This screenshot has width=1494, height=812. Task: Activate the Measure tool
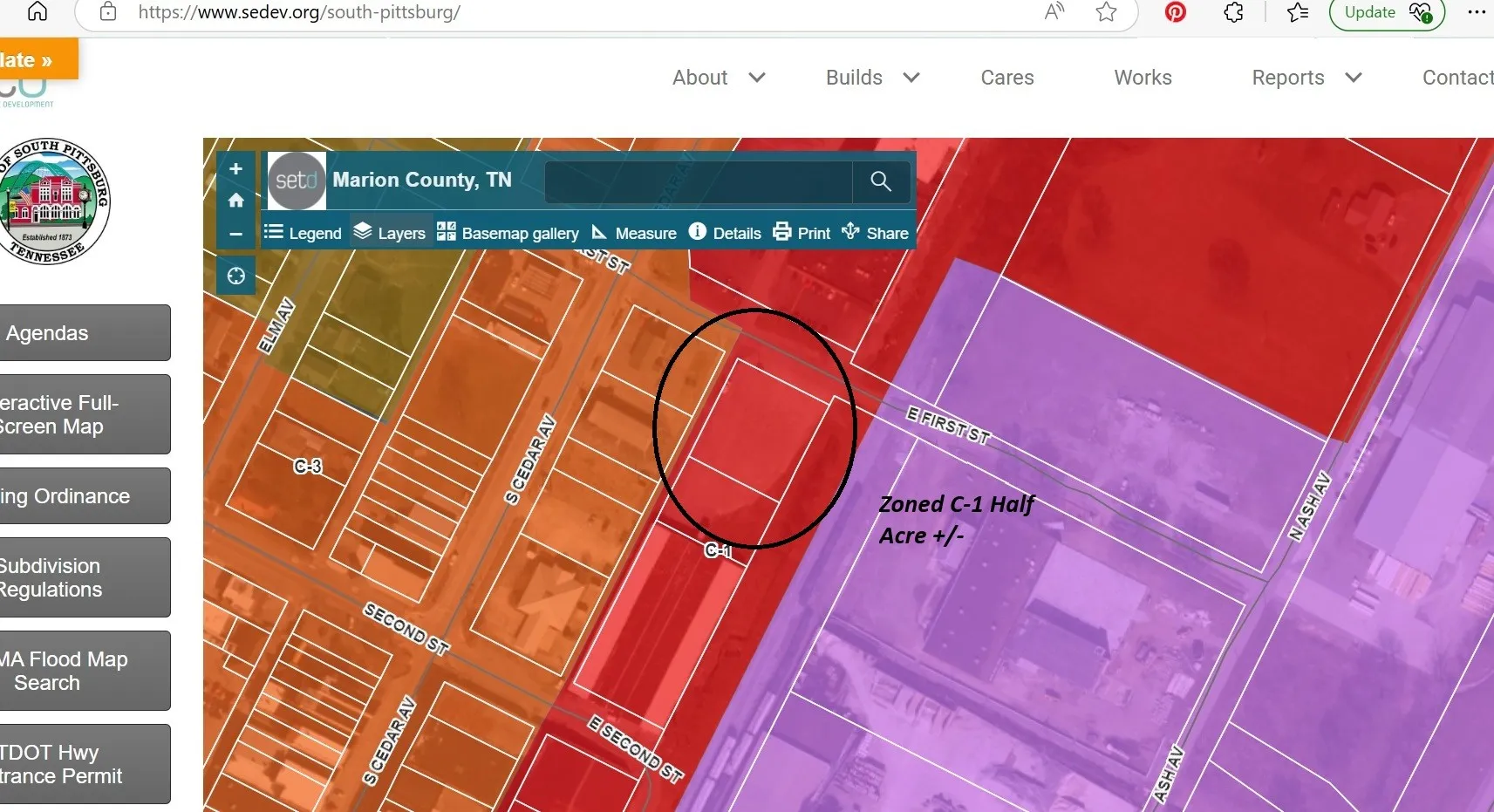pyautogui.click(x=634, y=233)
